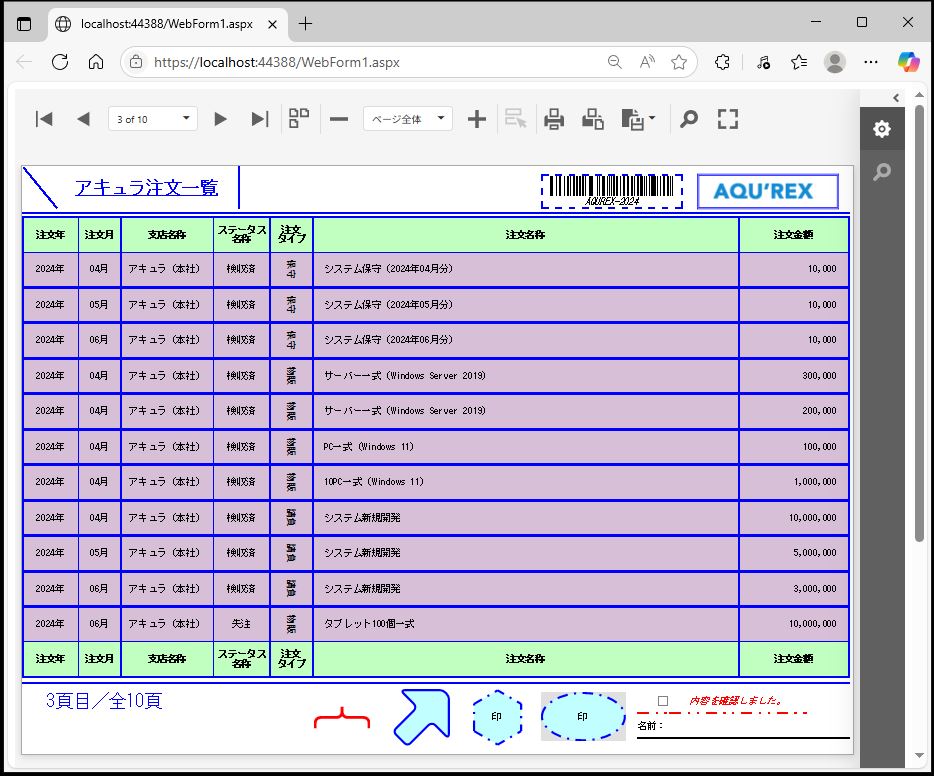The height and width of the screenshot is (776, 934).
Task: Go to the first page of report
Action: (x=44, y=119)
